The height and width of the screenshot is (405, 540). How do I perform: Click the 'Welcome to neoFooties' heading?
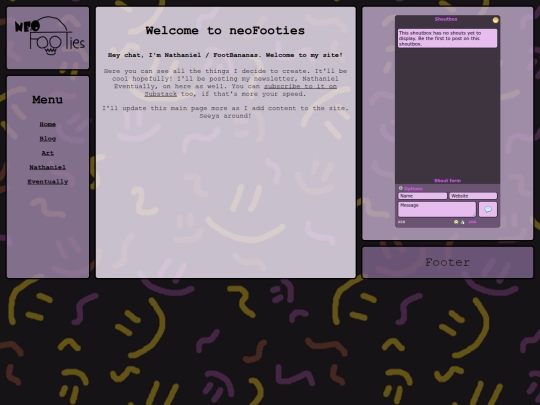click(x=225, y=31)
